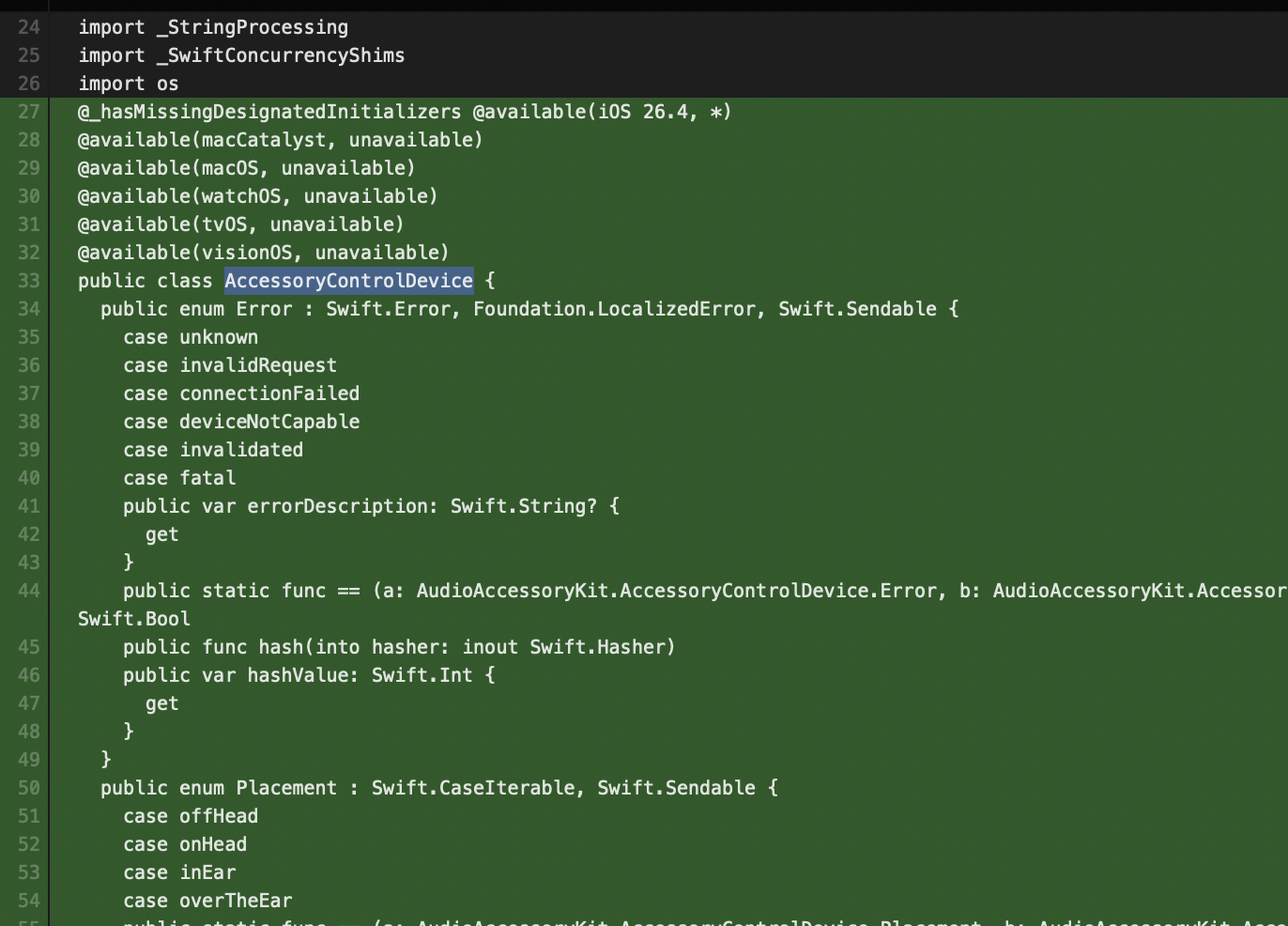Click line number 44 in gutter
Viewport: 1288px width, 926px height.
[28, 591]
